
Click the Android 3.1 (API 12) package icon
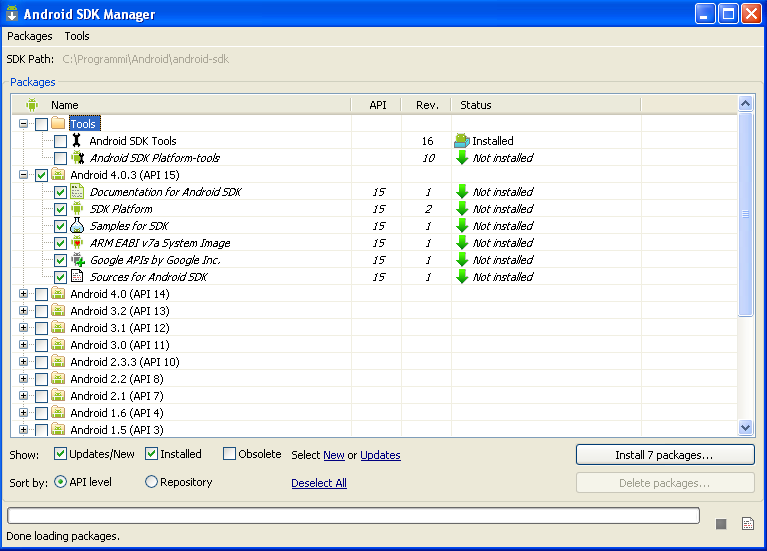[x=58, y=327]
